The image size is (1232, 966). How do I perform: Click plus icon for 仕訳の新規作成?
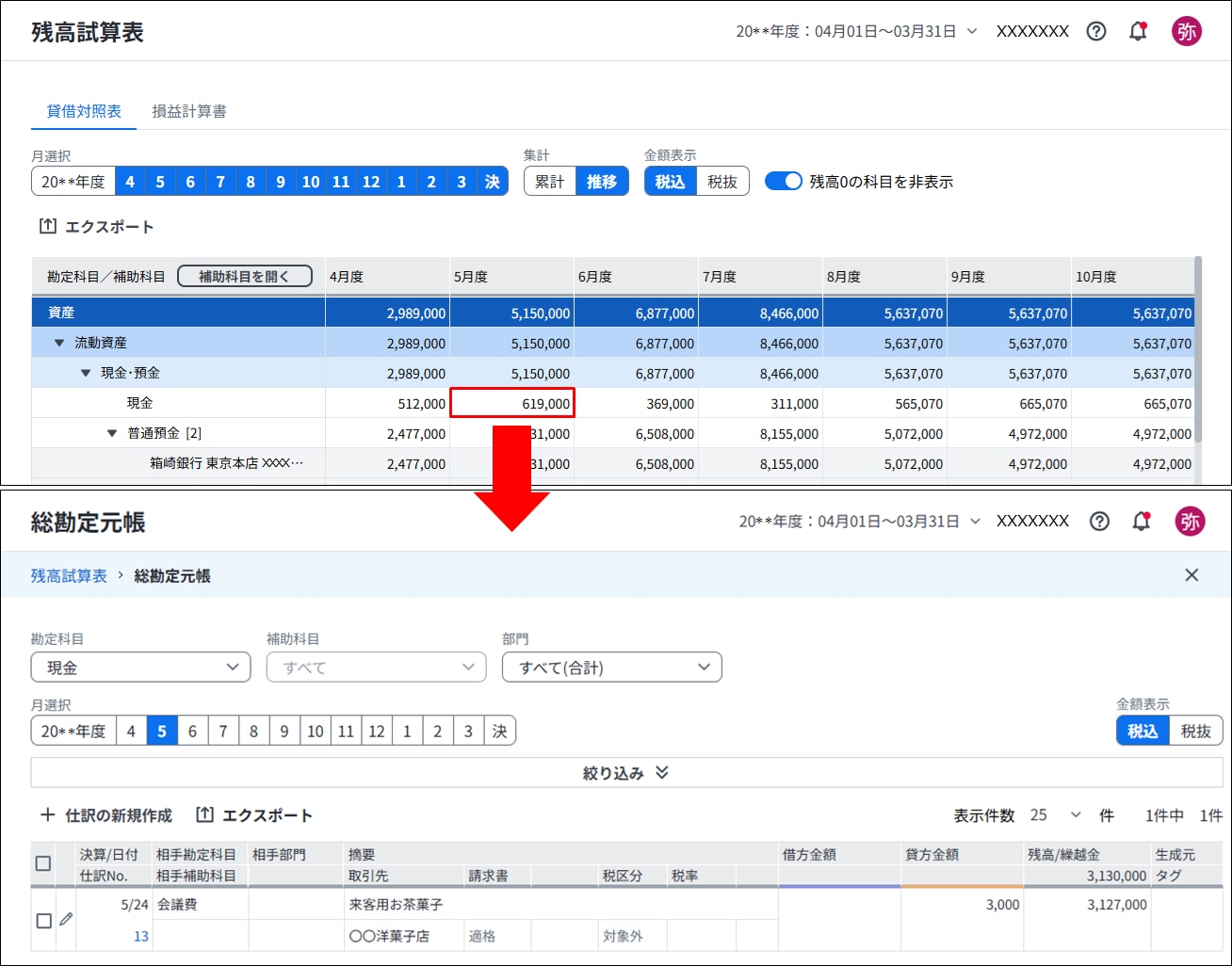click(48, 815)
